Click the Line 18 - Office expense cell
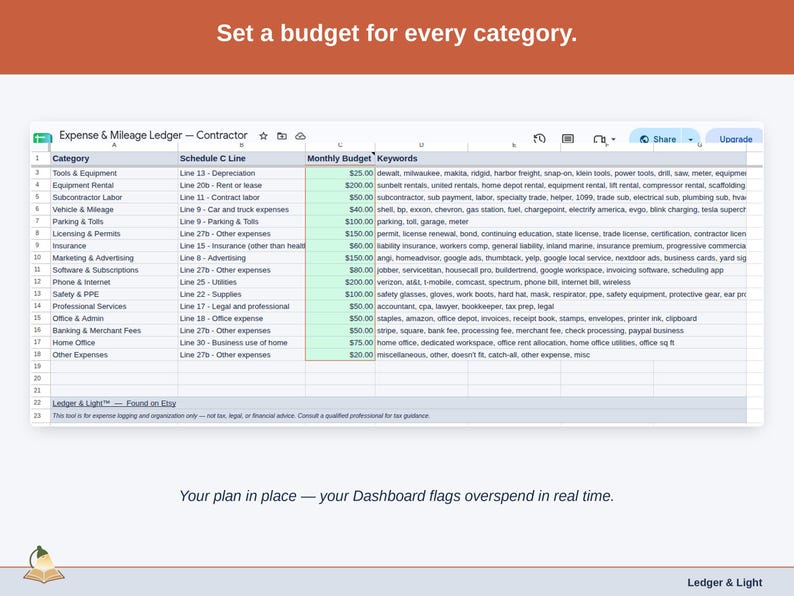 click(x=242, y=319)
